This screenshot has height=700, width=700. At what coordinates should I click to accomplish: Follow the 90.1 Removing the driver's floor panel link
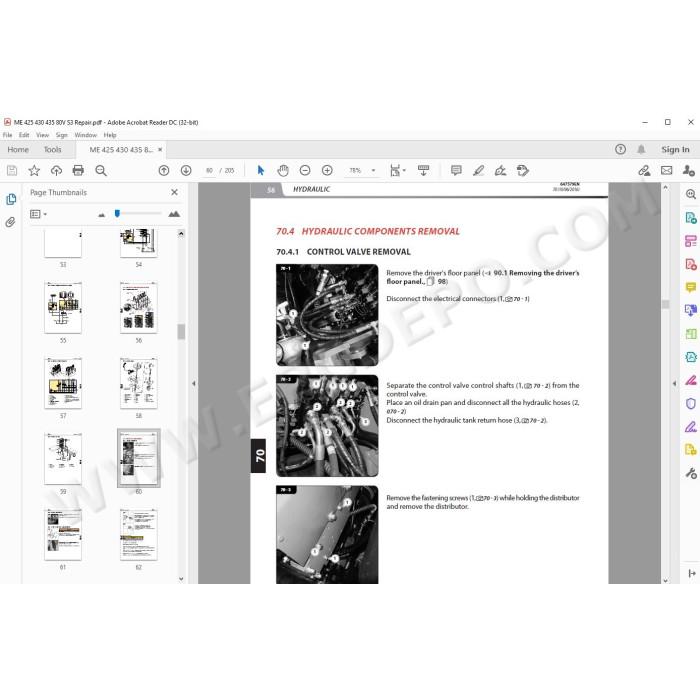[483, 277]
